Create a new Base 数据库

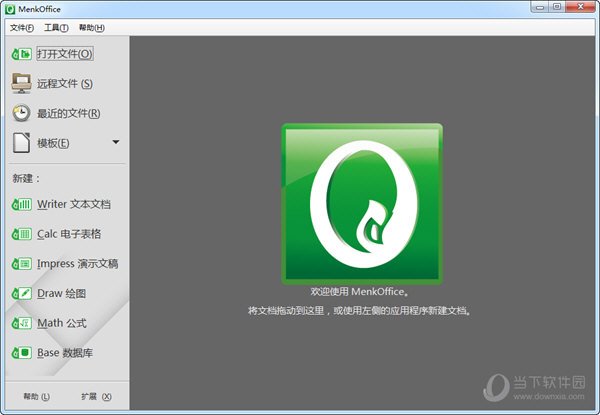coord(65,353)
